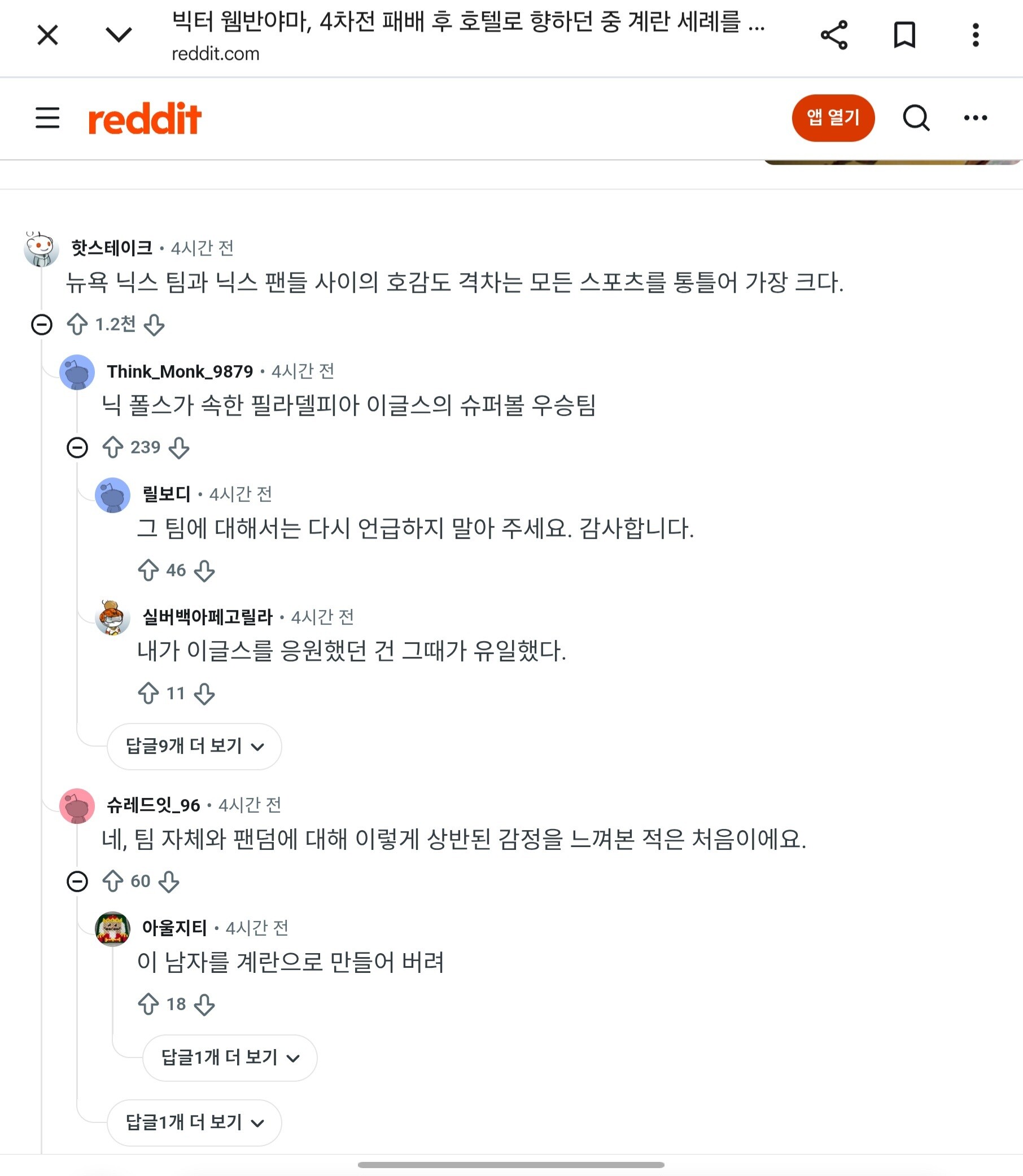Minimize tab with the down chevron
Image resolution: width=1023 pixels, height=1176 pixels.
pyautogui.click(x=119, y=36)
